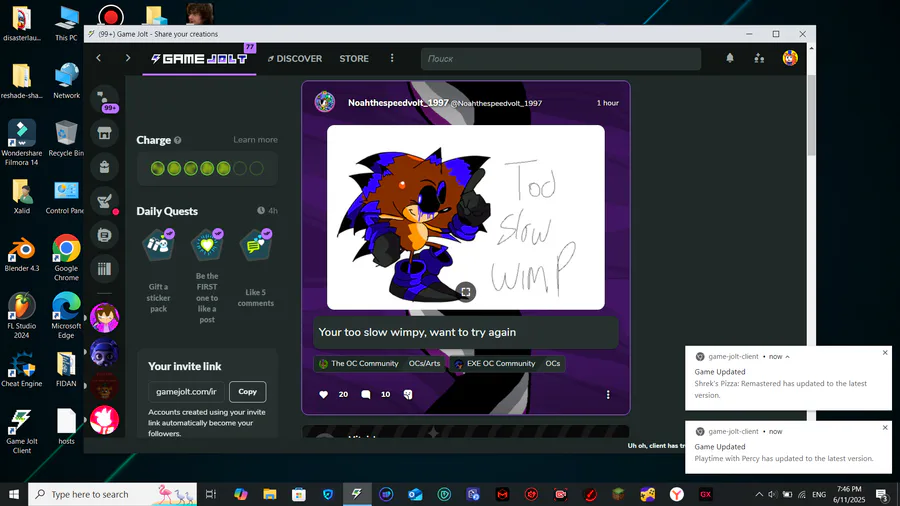Open the Windows Start menu
This screenshot has width=900, height=506.
pyautogui.click(x=14, y=494)
